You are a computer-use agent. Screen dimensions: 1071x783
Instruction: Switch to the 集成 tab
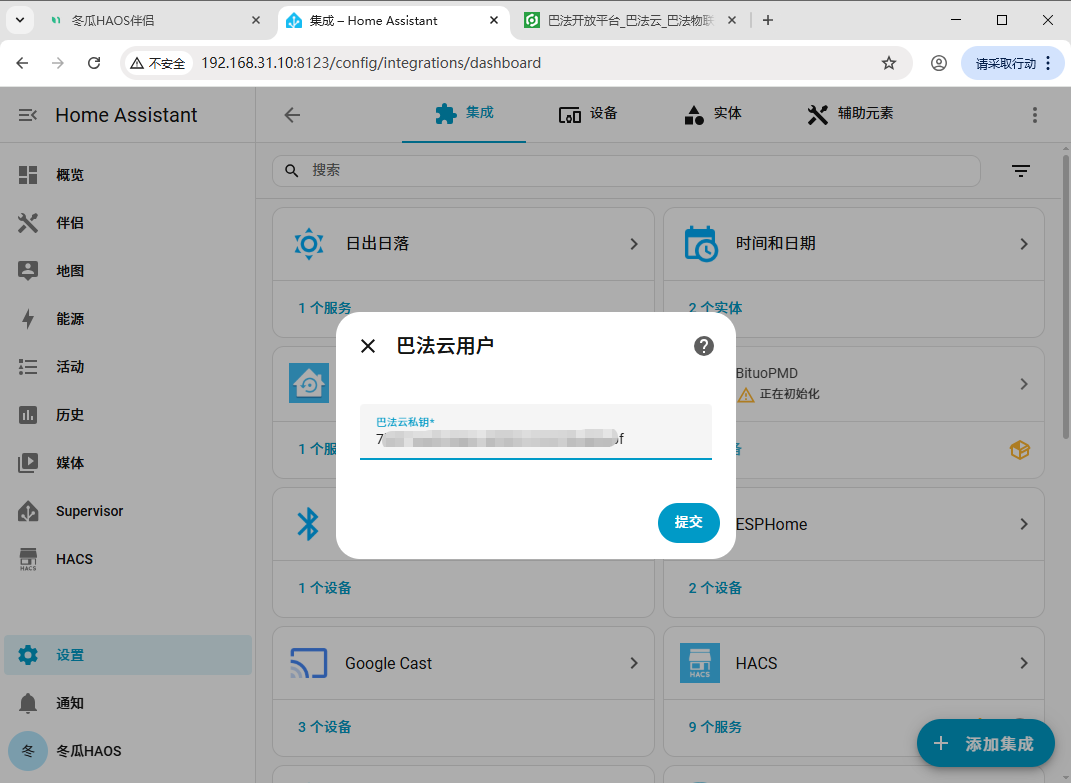tap(464, 113)
